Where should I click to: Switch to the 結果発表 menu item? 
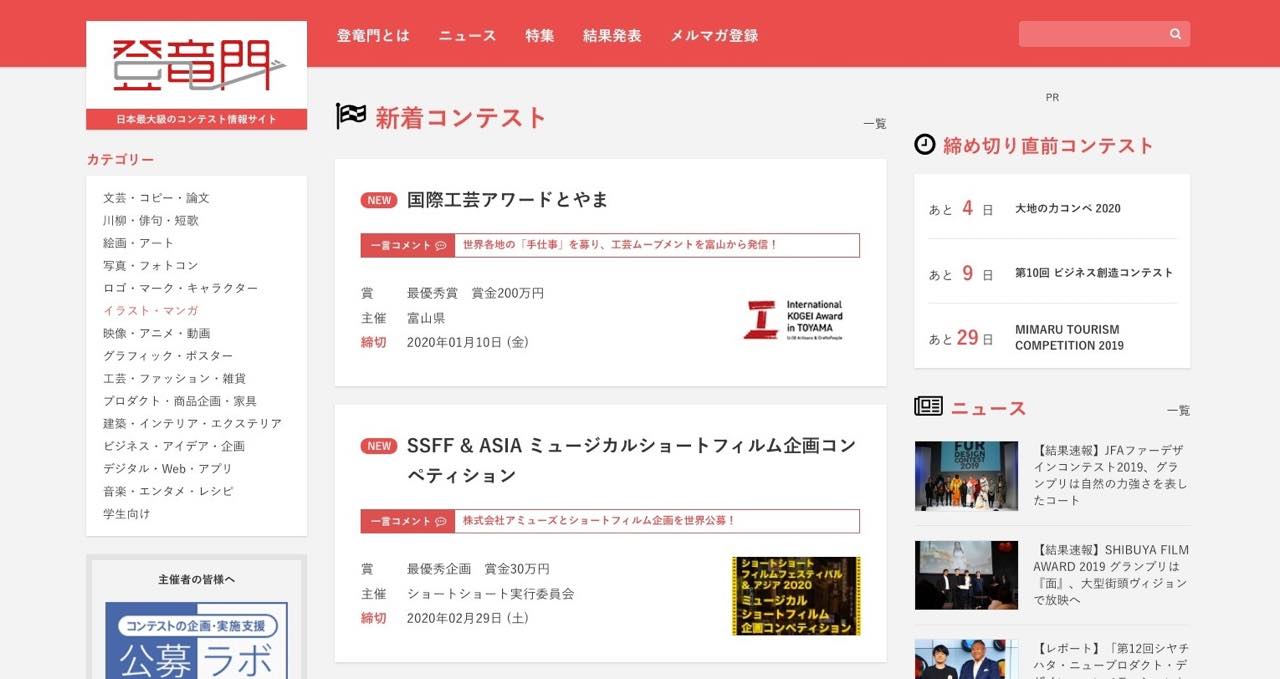pos(611,34)
